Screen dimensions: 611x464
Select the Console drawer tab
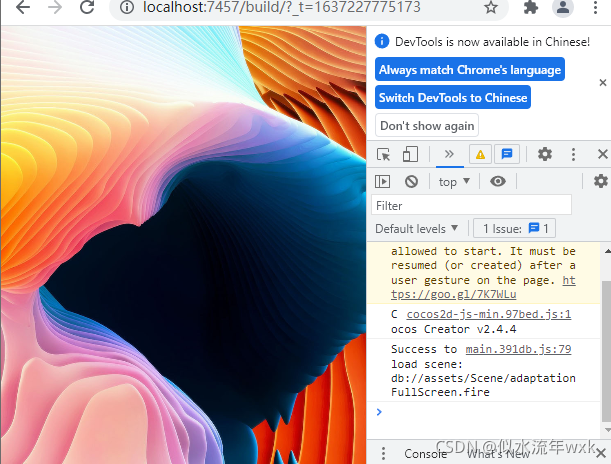coord(426,454)
